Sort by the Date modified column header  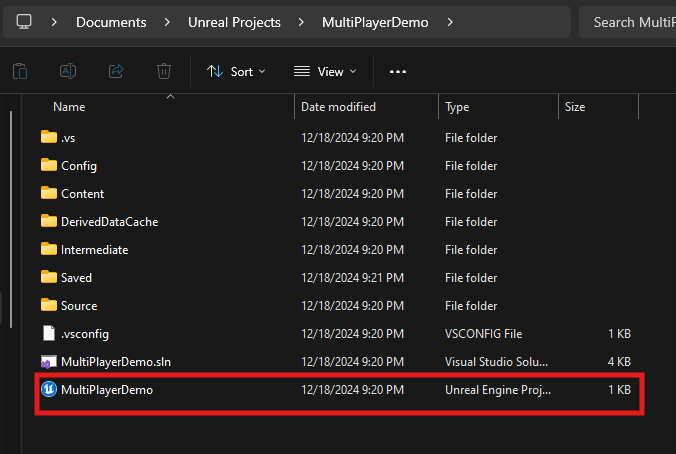338,107
